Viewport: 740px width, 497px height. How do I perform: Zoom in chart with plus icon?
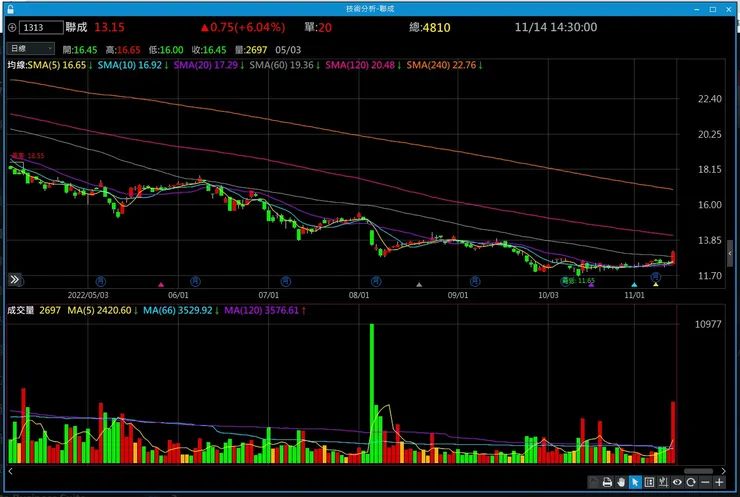pos(719,482)
